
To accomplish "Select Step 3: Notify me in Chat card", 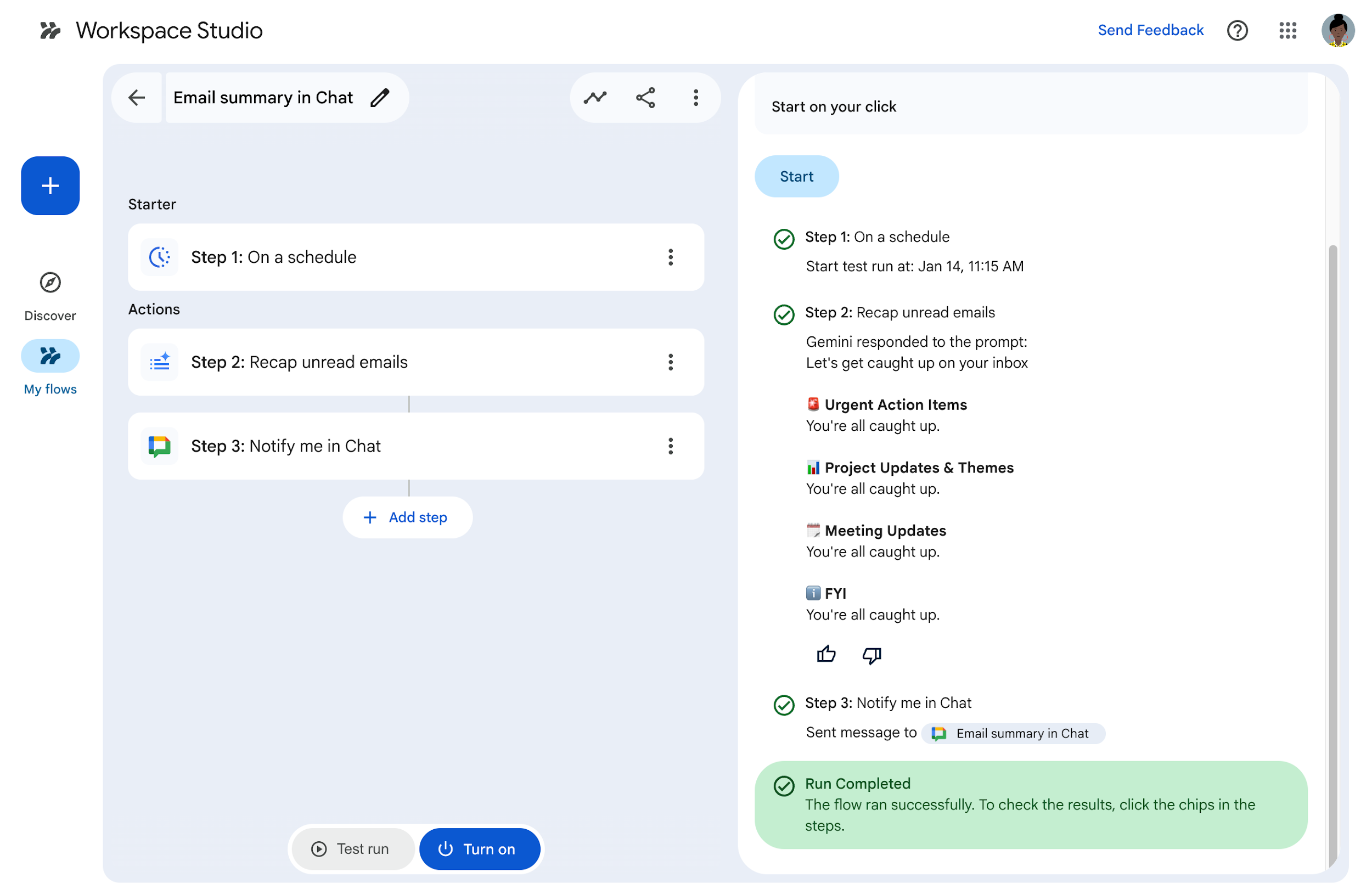I will click(415, 446).
